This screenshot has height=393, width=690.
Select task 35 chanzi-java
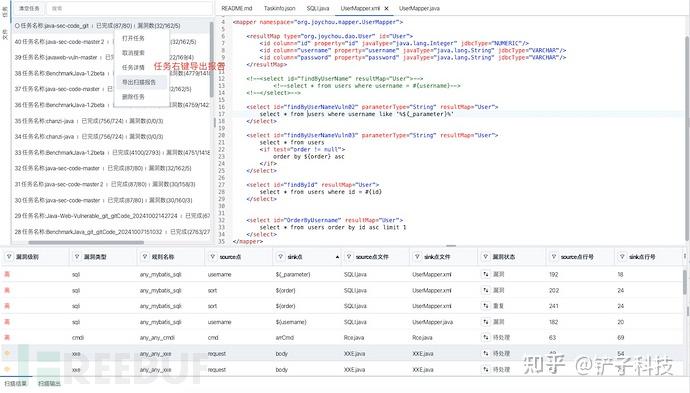coord(111,121)
